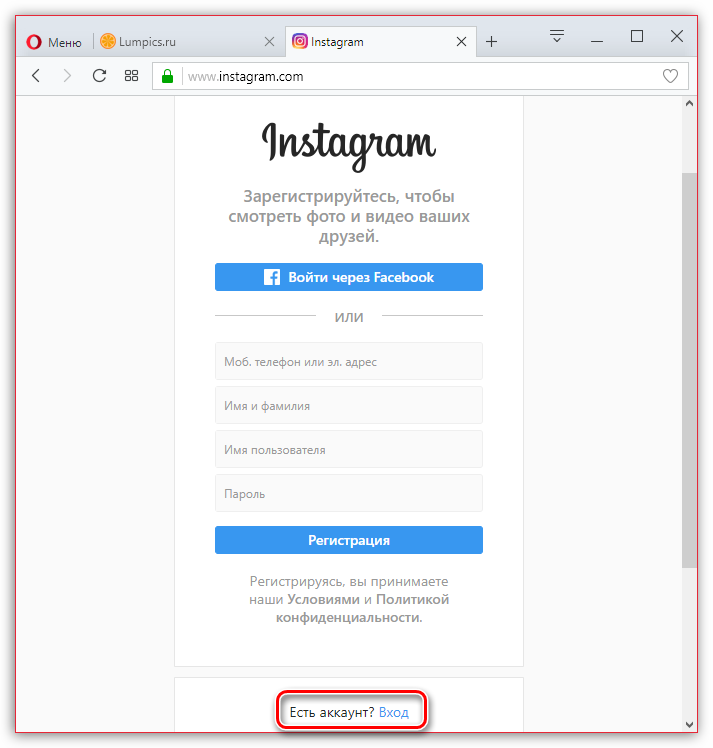Add page to bookmarks with heart icon

coord(670,76)
